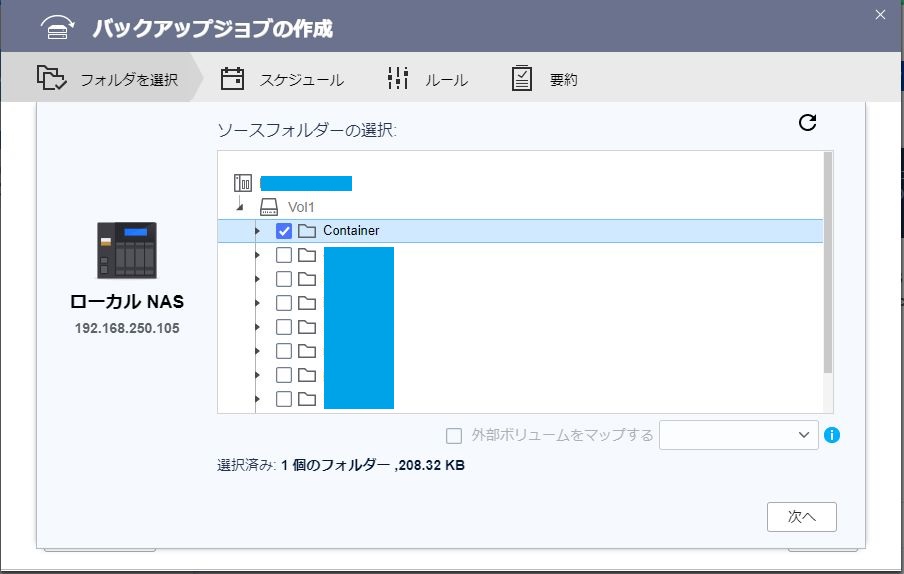
Task: Open the external volume dropdown
Action: pyautogui.click(x=739, y=435)
